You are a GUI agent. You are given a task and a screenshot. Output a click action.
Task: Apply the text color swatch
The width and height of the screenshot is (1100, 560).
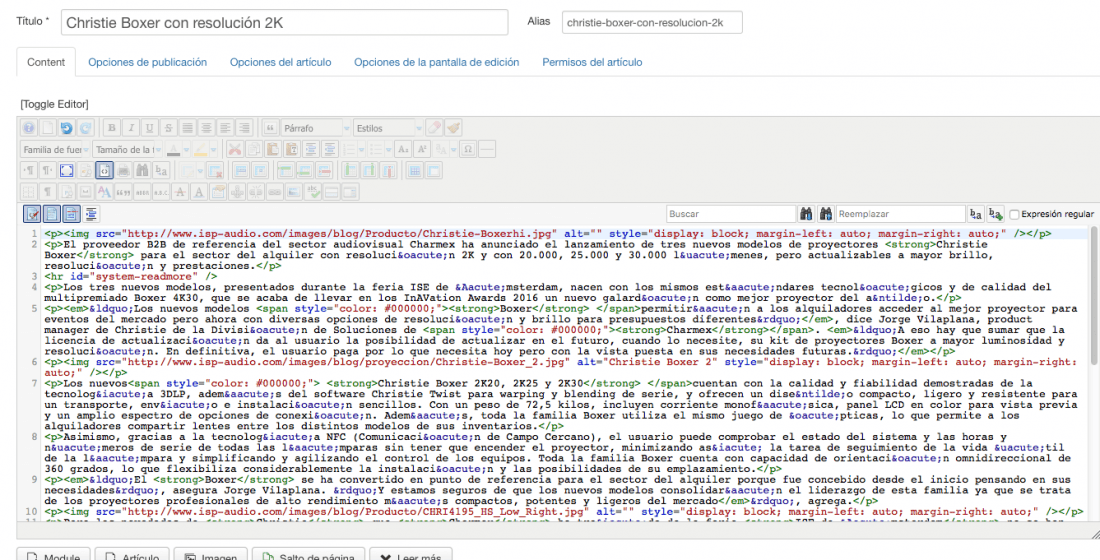(173, 149)
